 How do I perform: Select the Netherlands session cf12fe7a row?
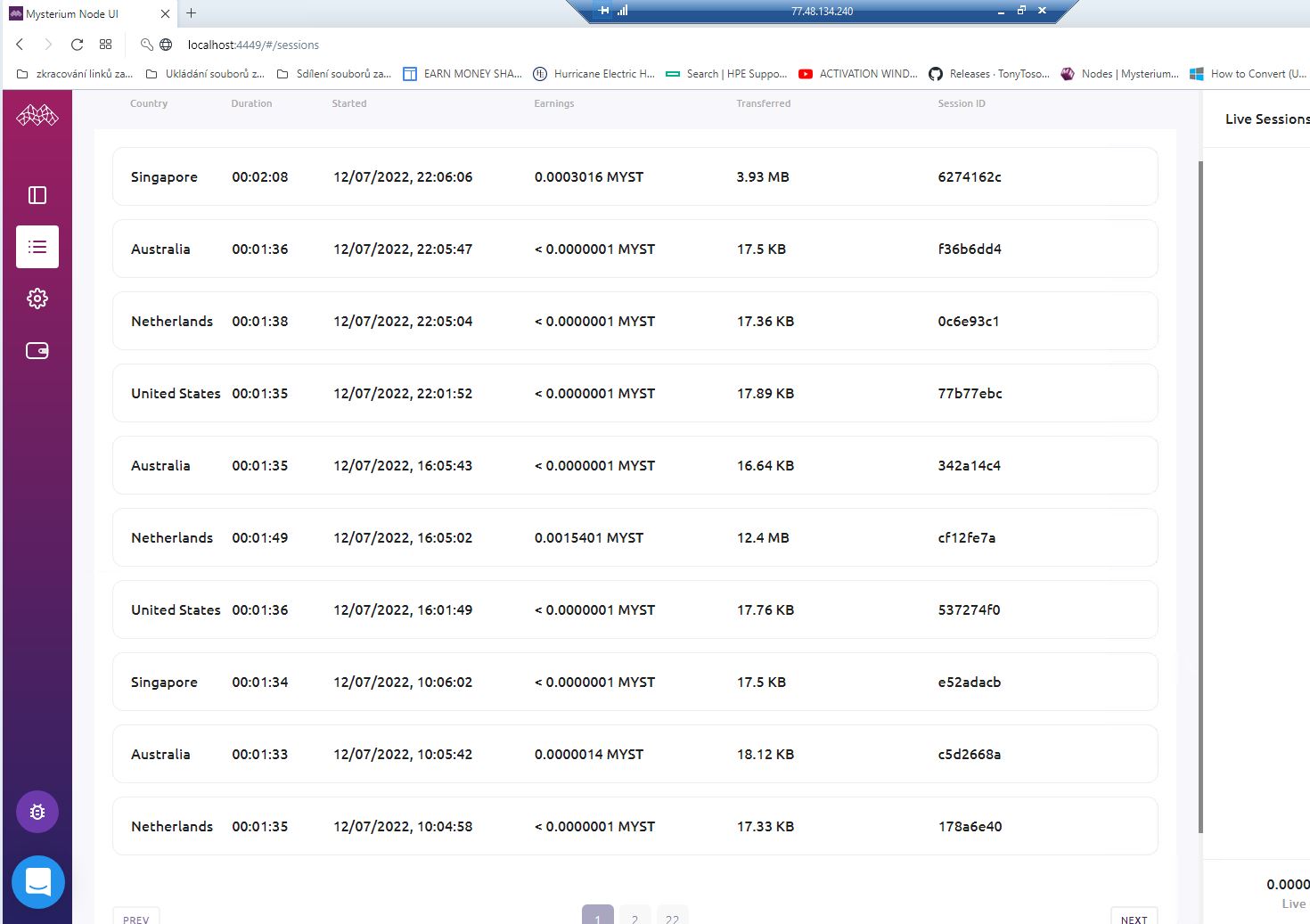pos(635,537)
